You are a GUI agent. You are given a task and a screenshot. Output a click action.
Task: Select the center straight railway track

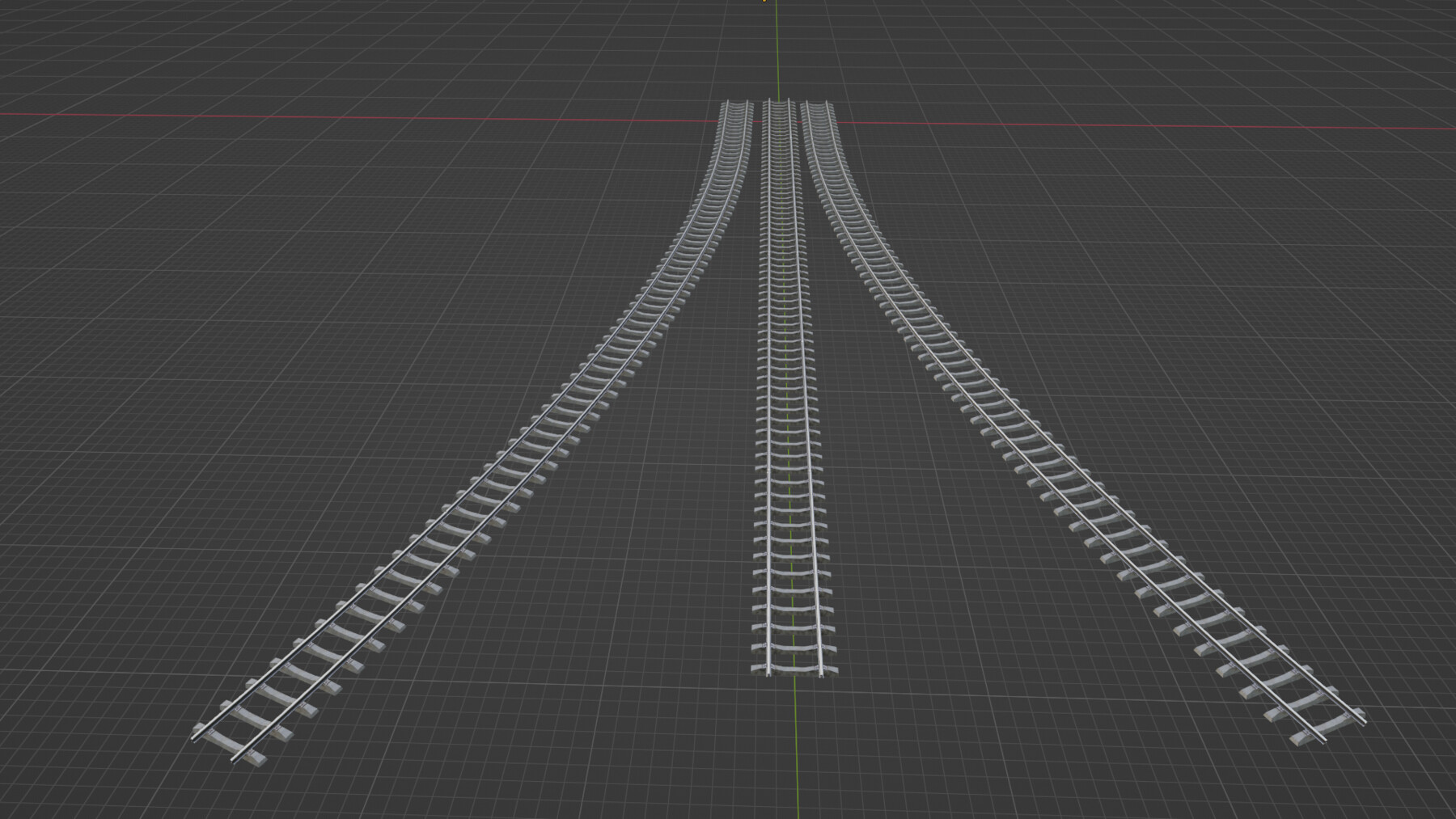pyautogui.click(x=789, y=404)
